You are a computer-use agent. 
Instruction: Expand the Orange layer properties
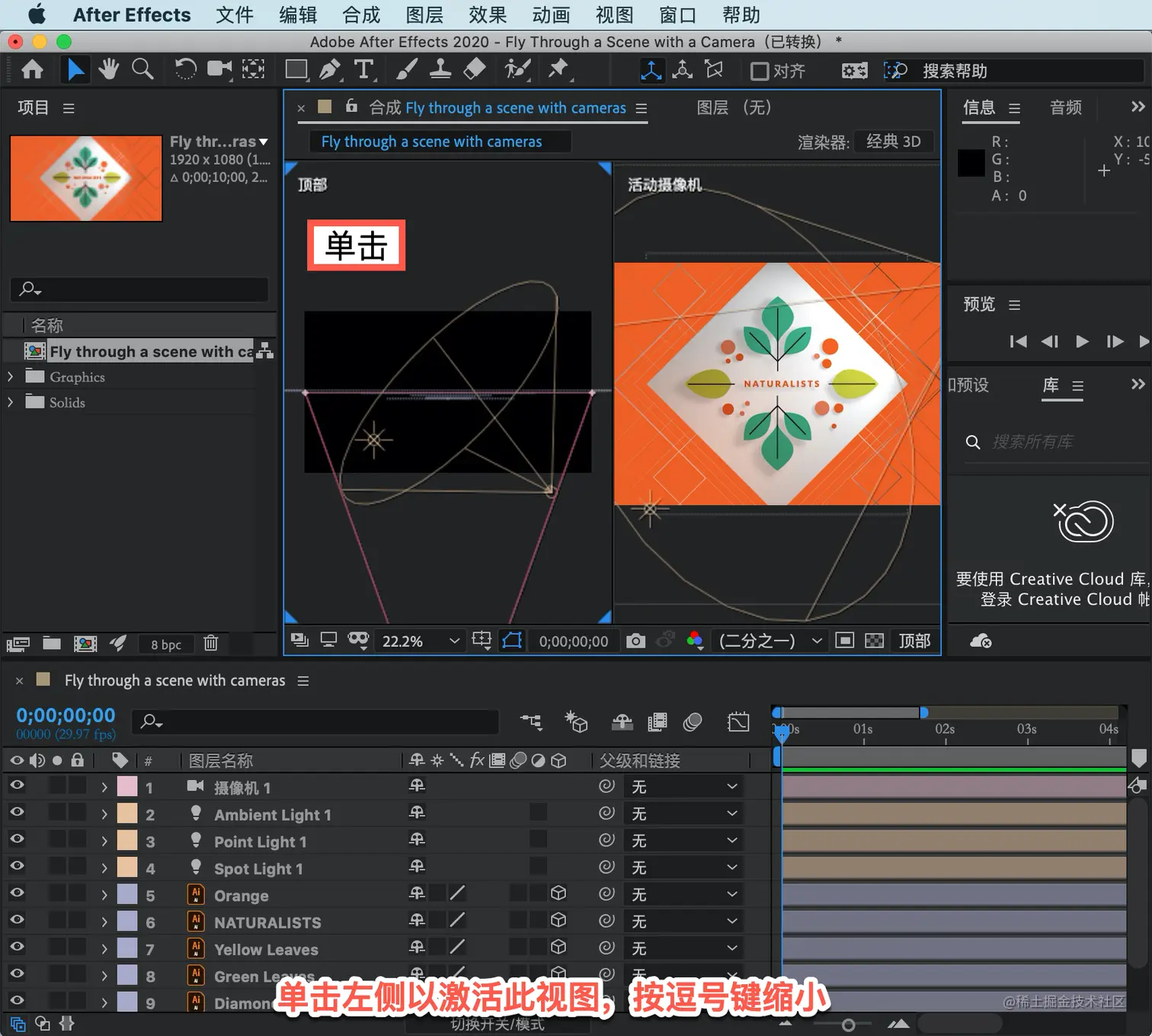pos(104,895)
